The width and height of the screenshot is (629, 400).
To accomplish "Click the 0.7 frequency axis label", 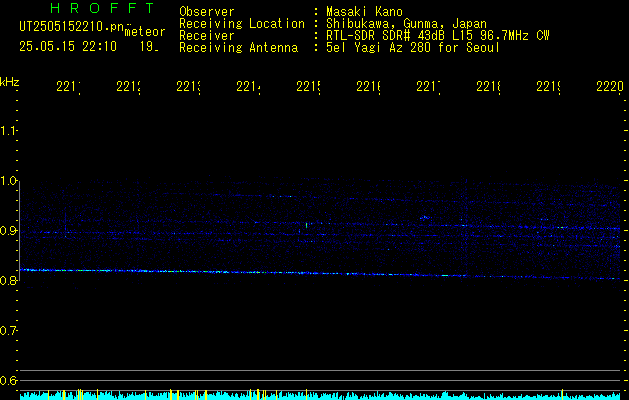I will (8, 331).
